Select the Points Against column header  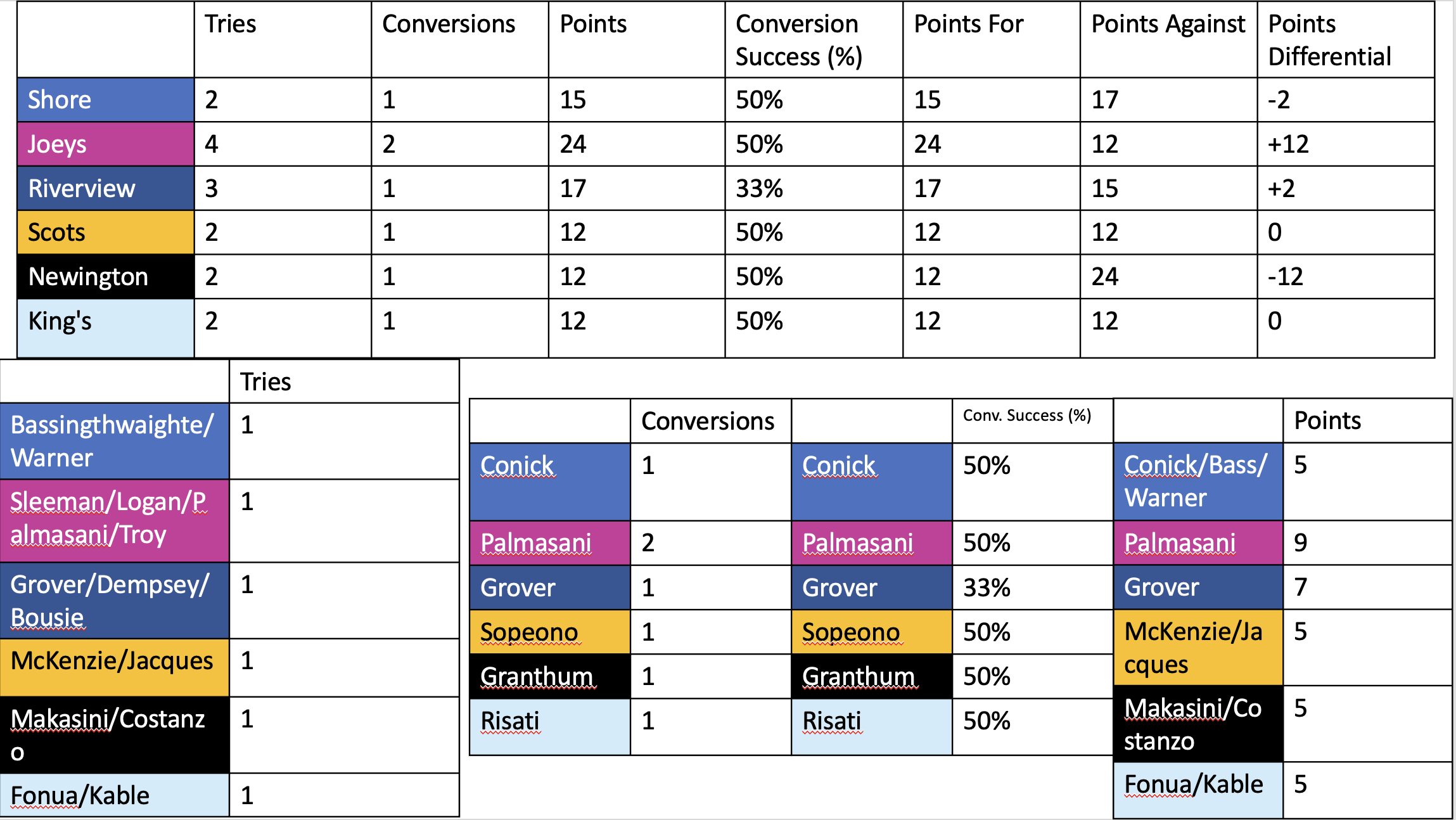pos(1168,25)
